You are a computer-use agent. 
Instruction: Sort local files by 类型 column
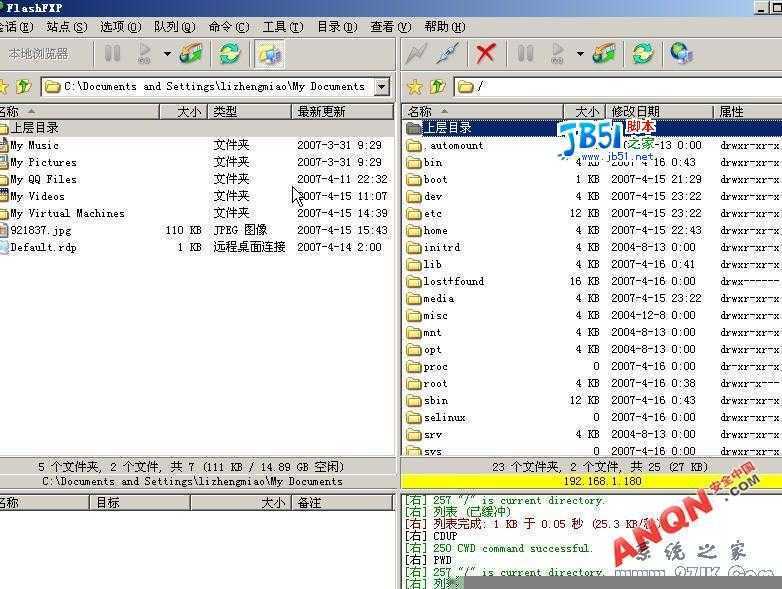pos(249,111)
